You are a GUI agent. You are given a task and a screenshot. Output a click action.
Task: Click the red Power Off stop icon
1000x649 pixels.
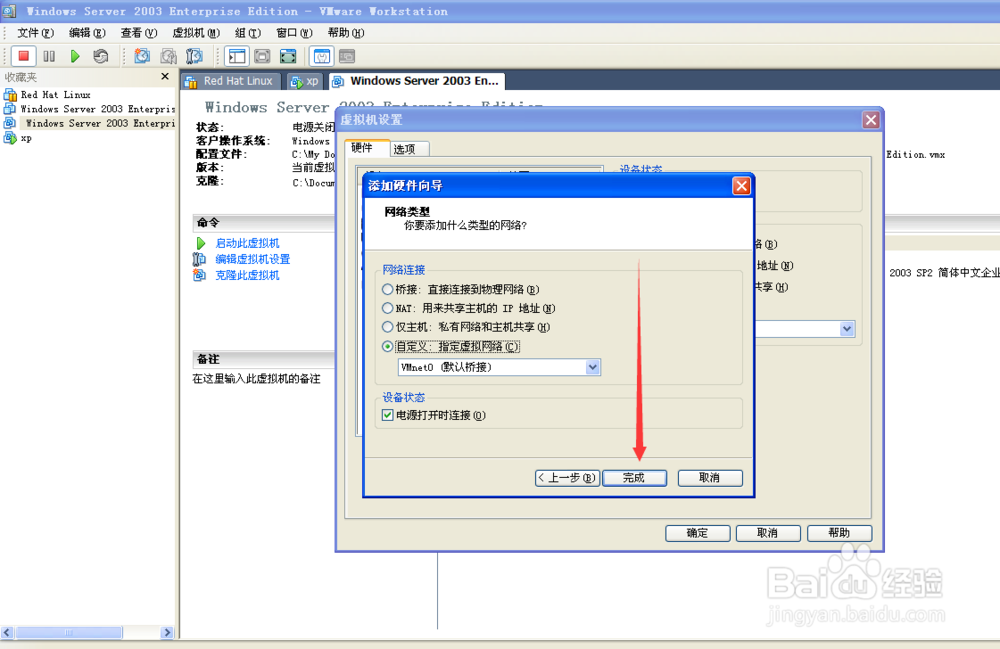click(24, 56)
